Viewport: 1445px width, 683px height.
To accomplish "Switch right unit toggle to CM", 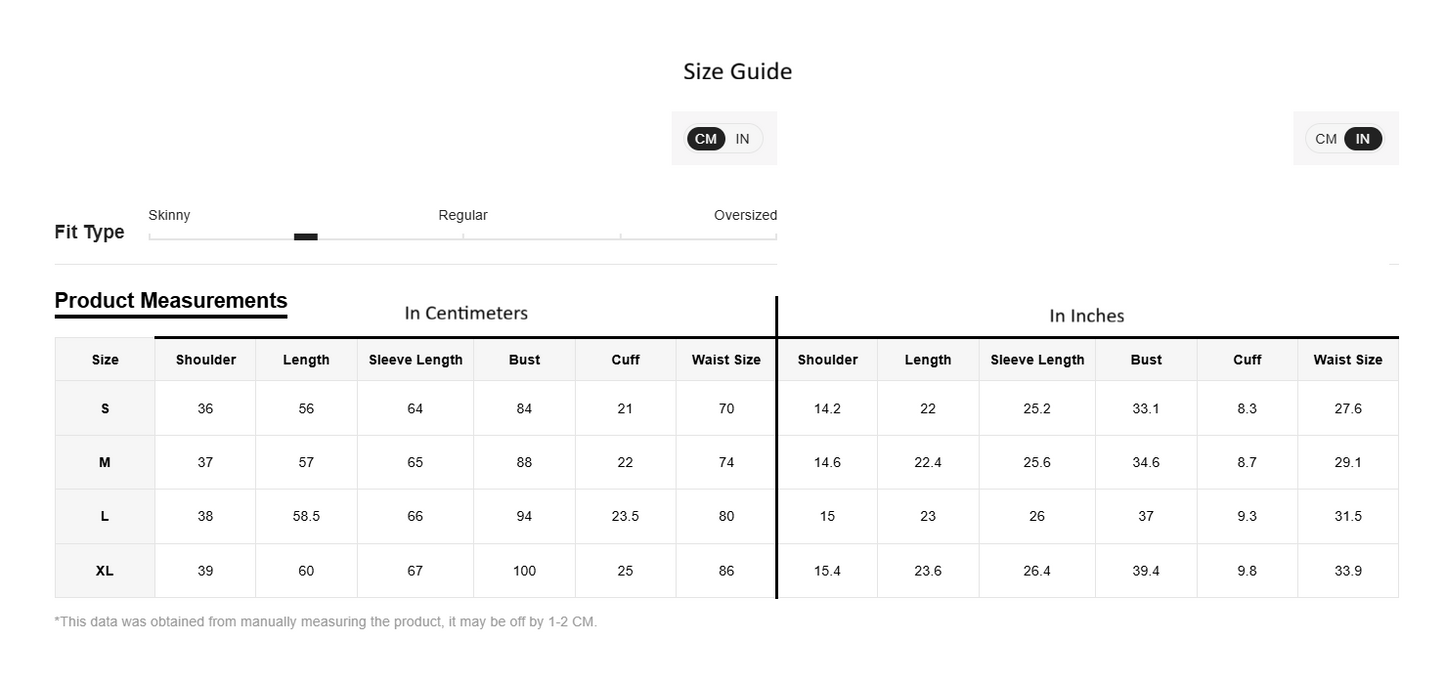I will [x=1326, y=139].
